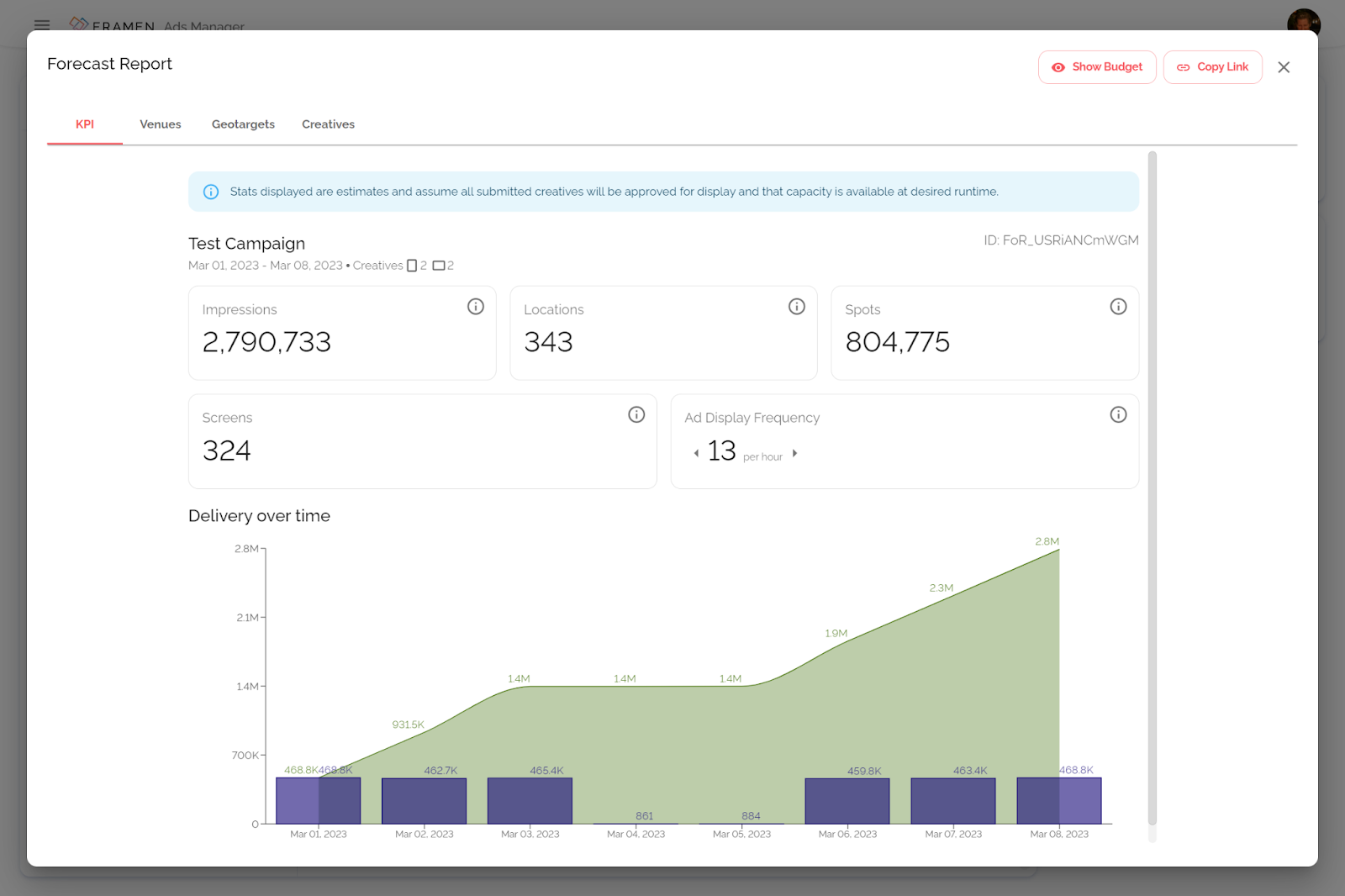Click the Forecast Report title

[x=109, y=64]
